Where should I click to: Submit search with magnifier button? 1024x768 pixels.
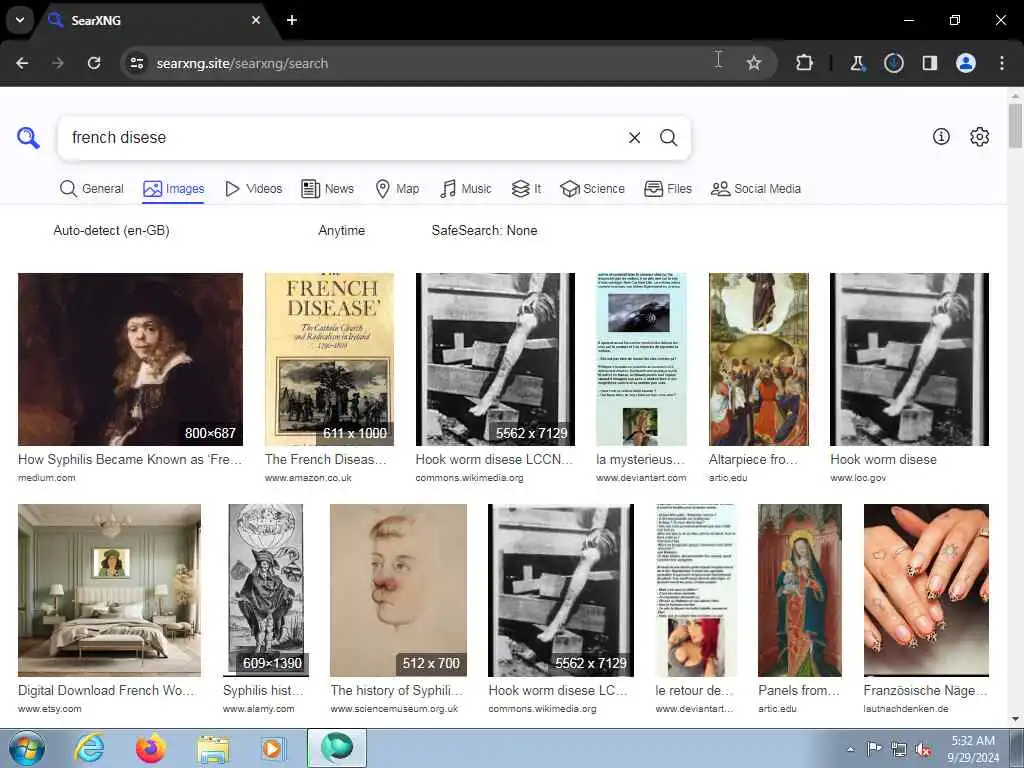[x=668, y=138]
